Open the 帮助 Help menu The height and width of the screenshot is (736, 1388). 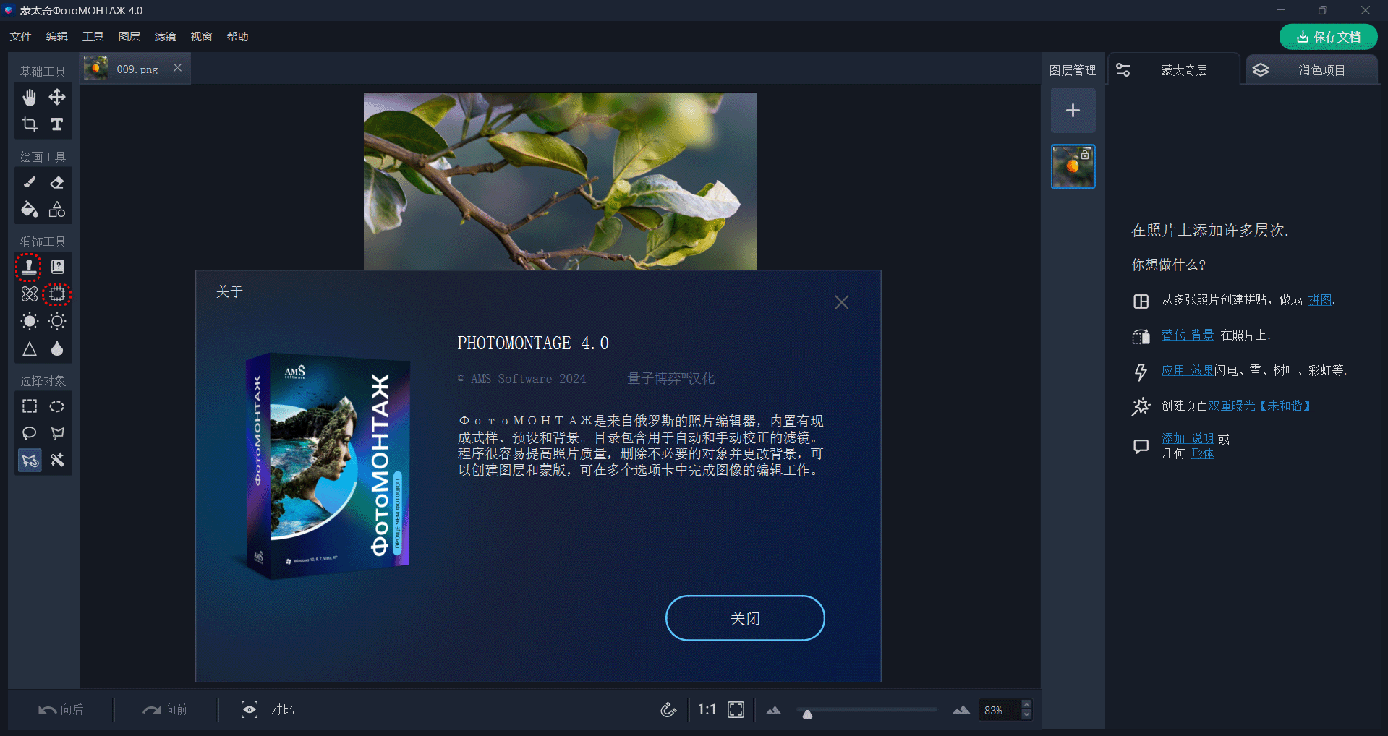point(237,37)
